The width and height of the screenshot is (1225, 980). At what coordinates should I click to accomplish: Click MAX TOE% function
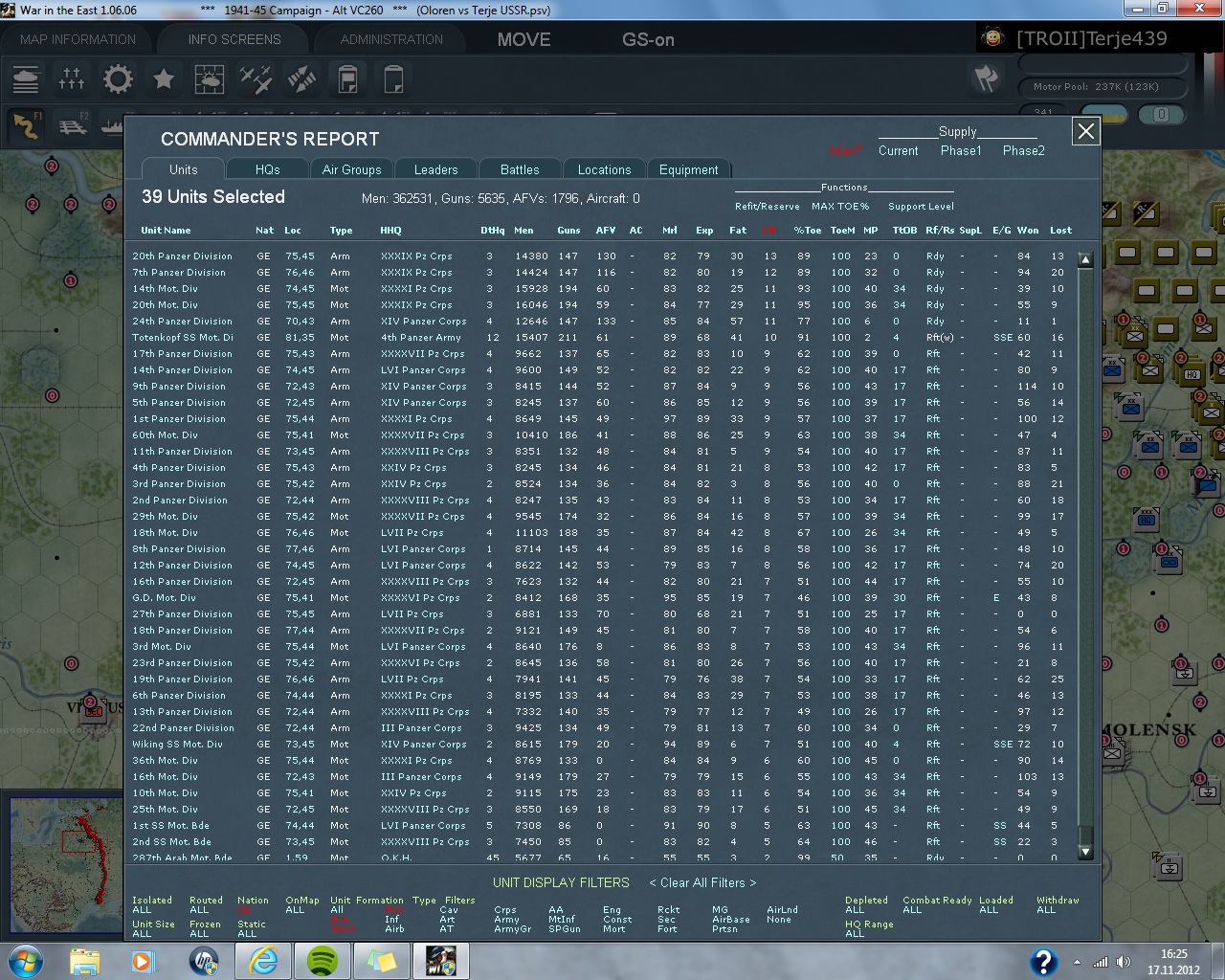click(840, 206)
